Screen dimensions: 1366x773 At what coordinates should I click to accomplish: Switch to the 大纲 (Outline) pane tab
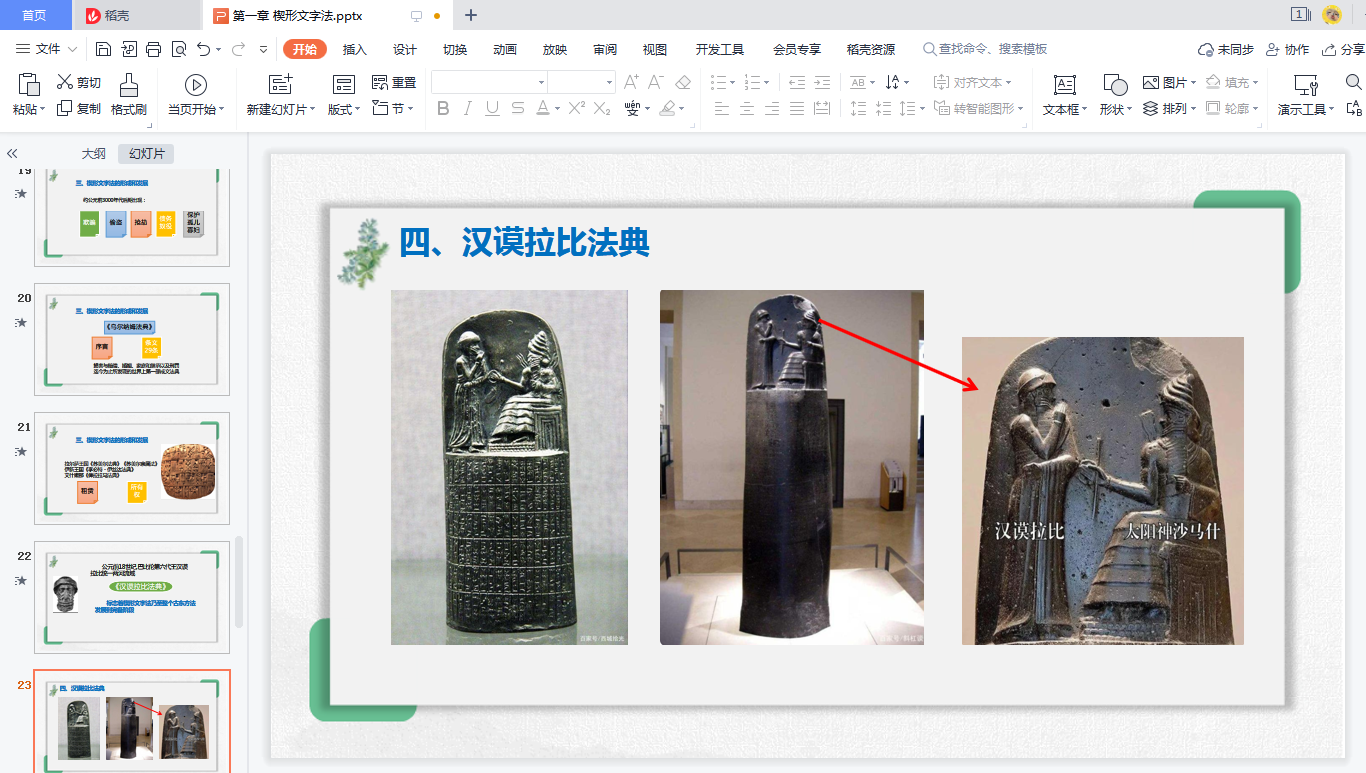(x=93, y=153)
